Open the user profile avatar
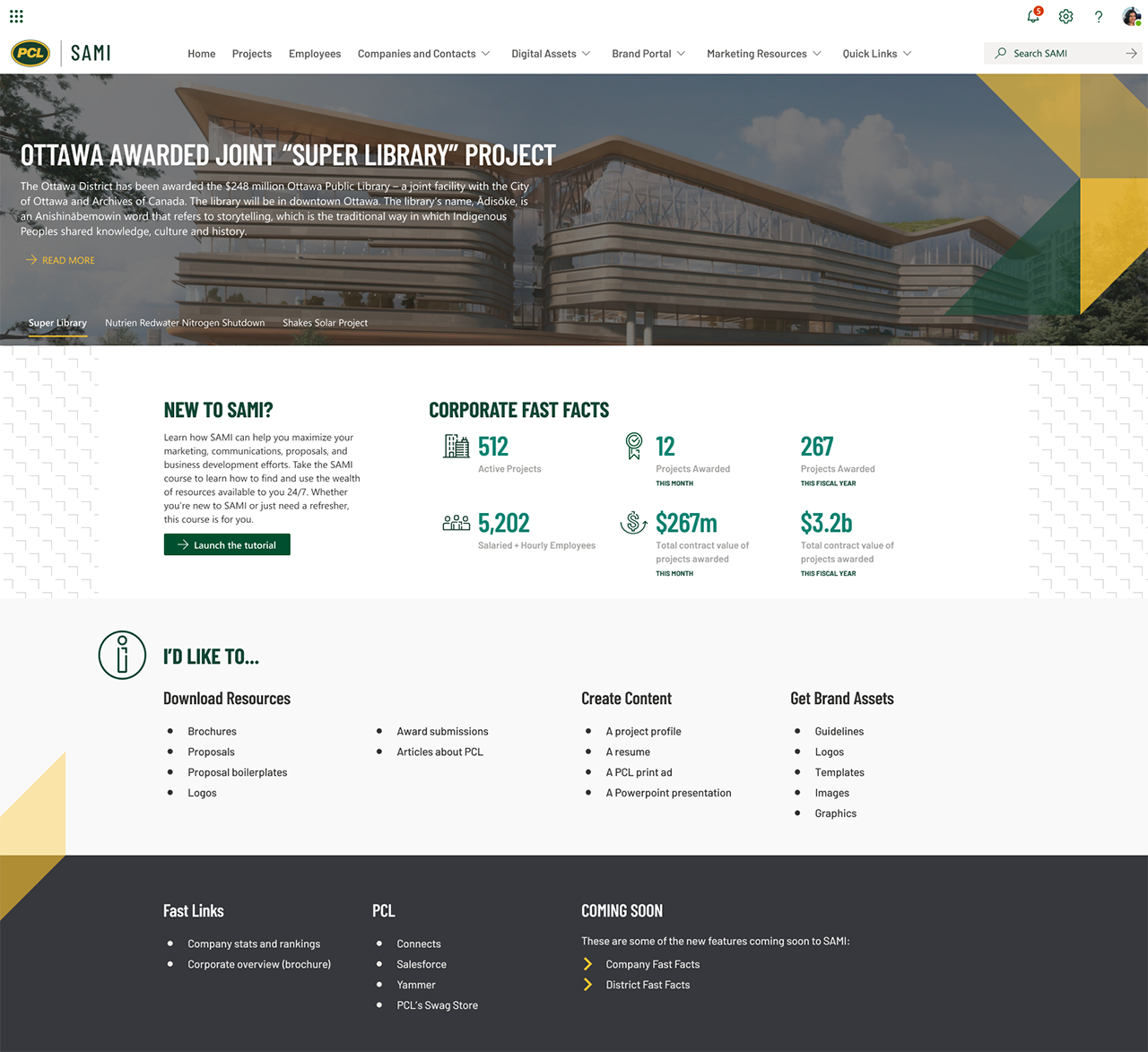This screenshot has width=1148, height=1052. [x=1132, y=16]
